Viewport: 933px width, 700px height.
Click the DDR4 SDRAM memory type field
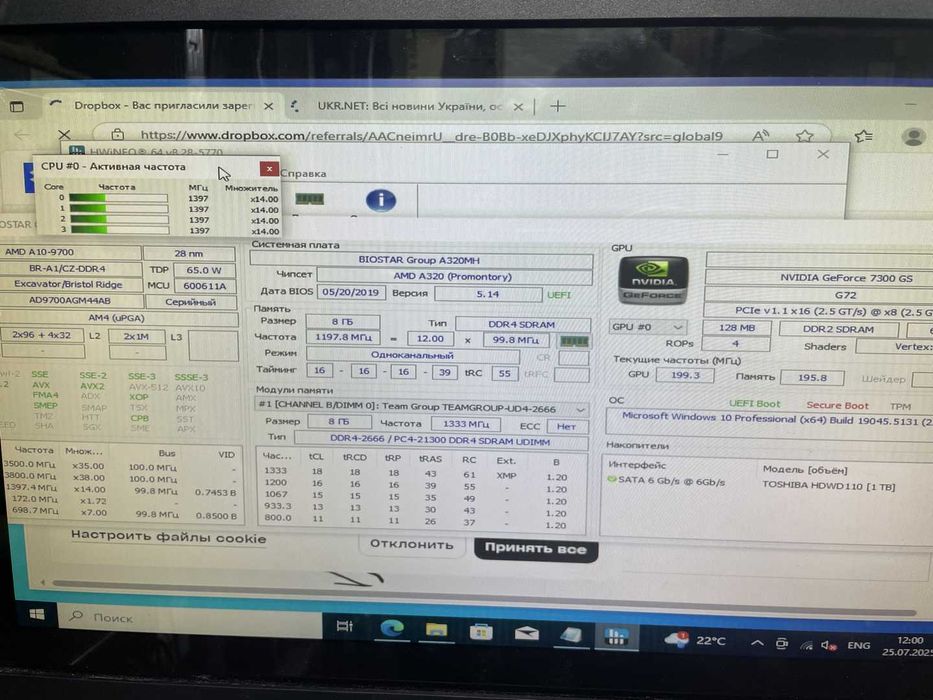[522, 324]
